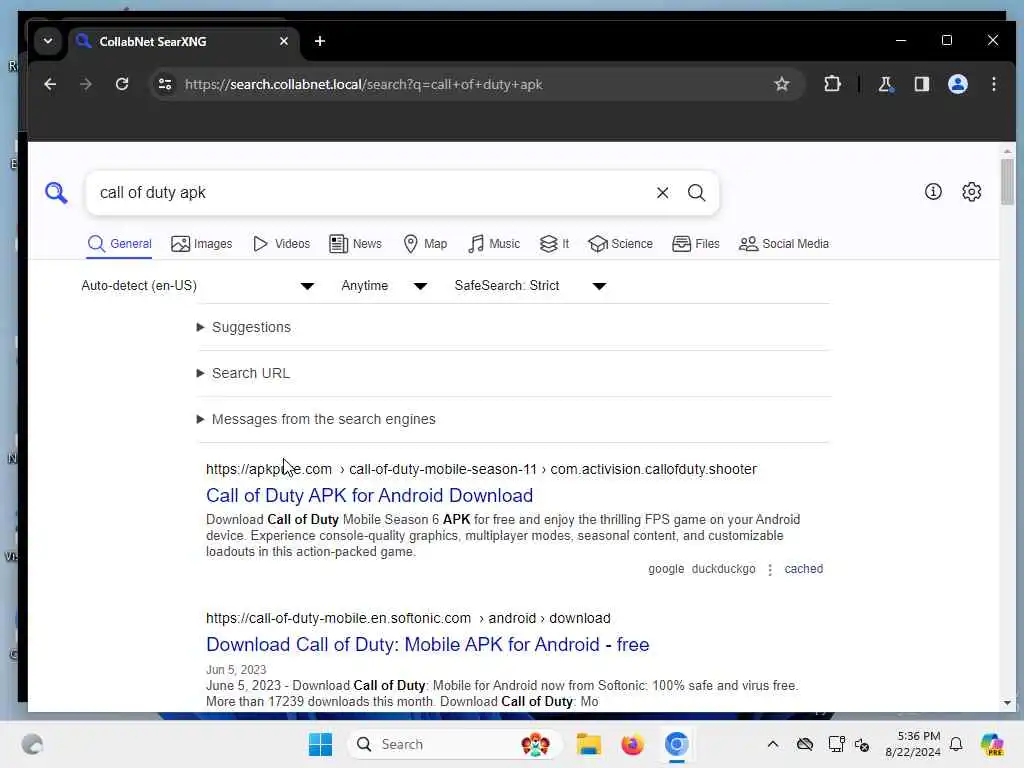1024x768 pixels.
Task: Click the browser address bar URL
Action: click(x=364, y=84)
